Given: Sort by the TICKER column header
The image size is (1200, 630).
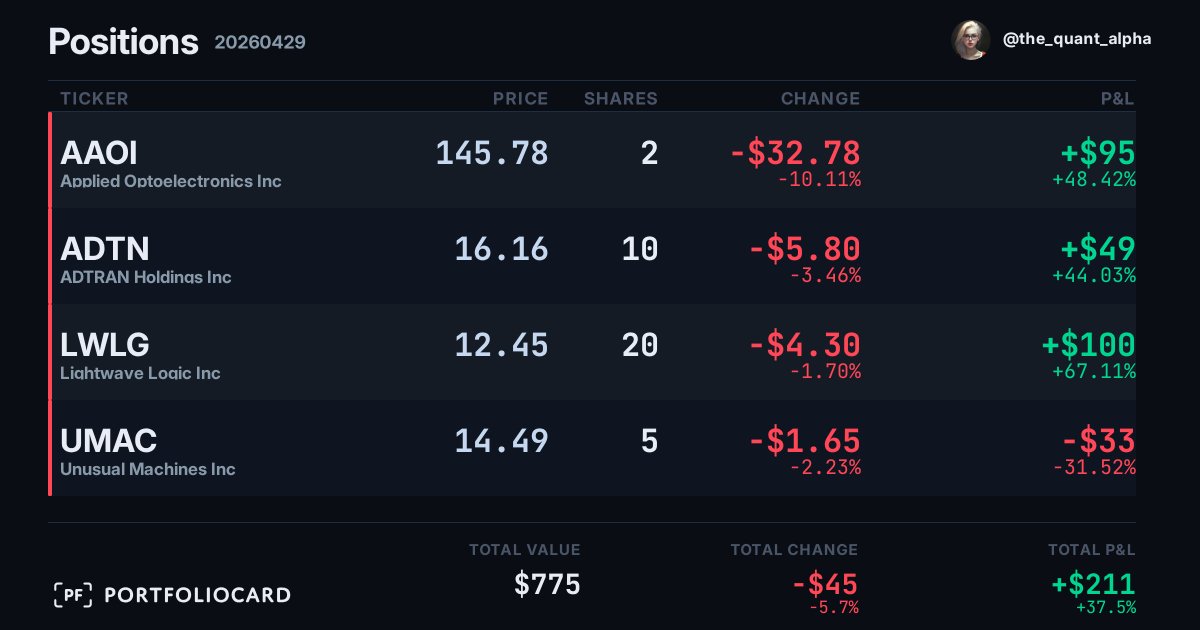Looking at the screenshot, I should [x=94, y=98].
